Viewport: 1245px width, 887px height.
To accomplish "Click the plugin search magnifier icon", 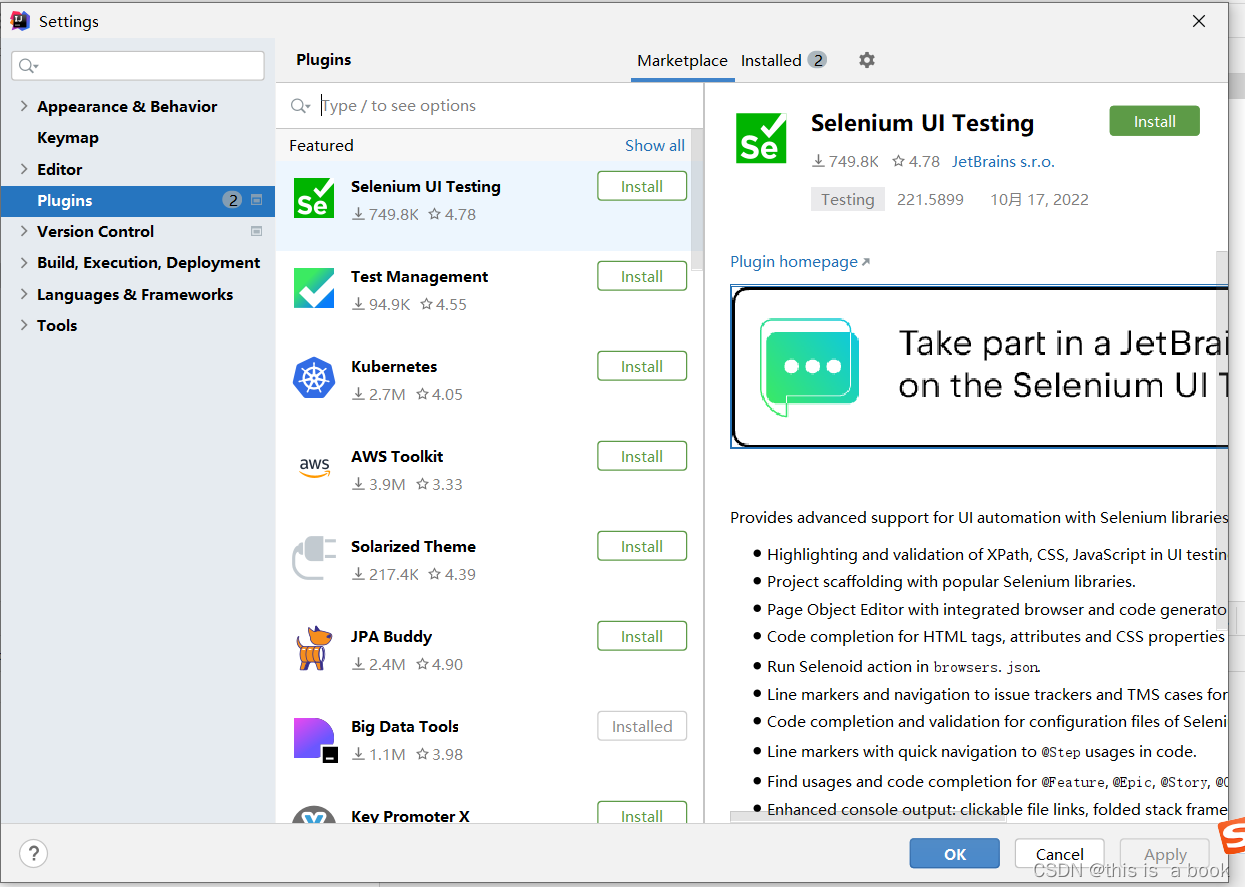I will [x=300, y=106].
